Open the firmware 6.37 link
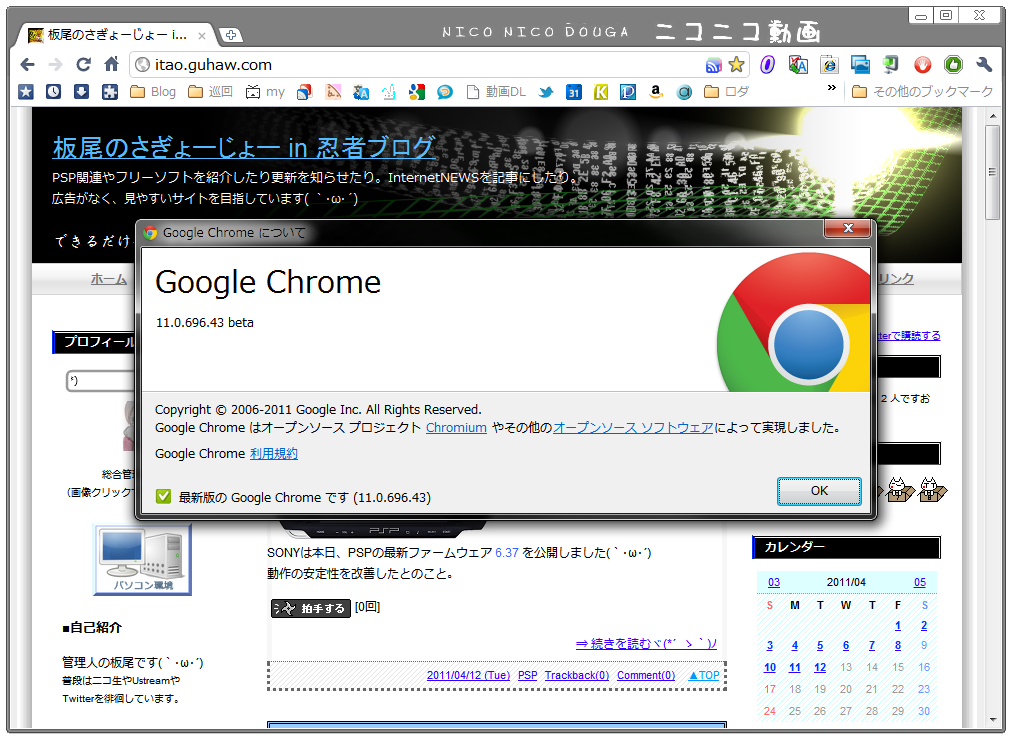1014x742 pixels. pyautogui.click(x=506, y=552)
